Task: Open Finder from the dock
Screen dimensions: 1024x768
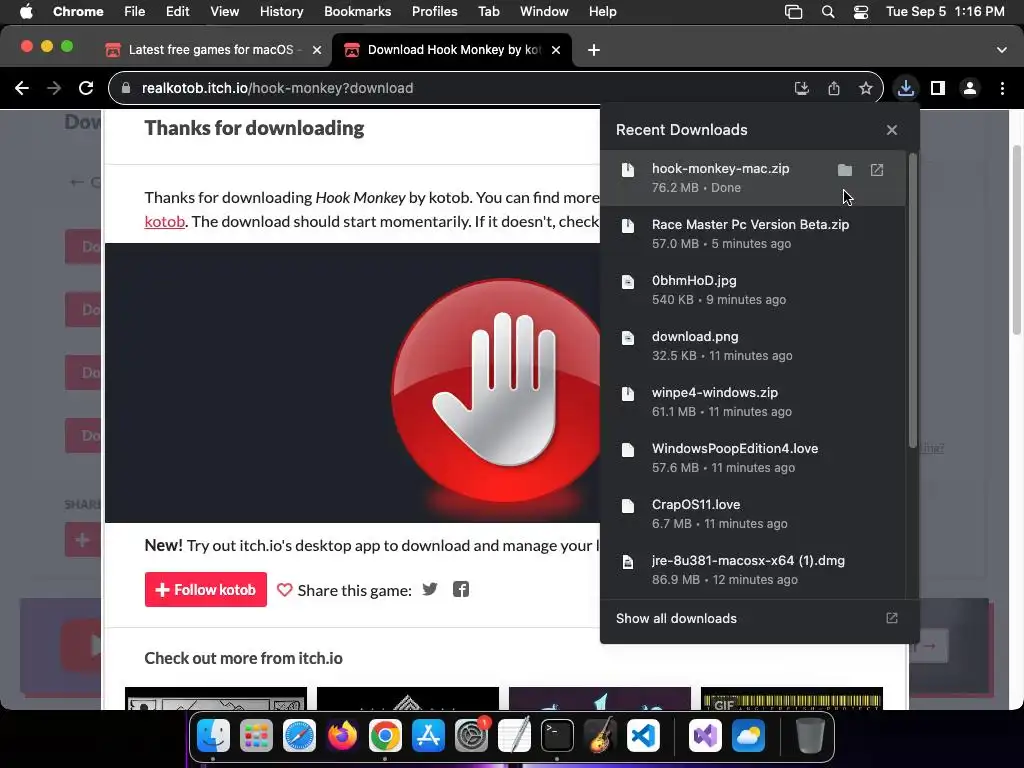Action: [213, 736]
